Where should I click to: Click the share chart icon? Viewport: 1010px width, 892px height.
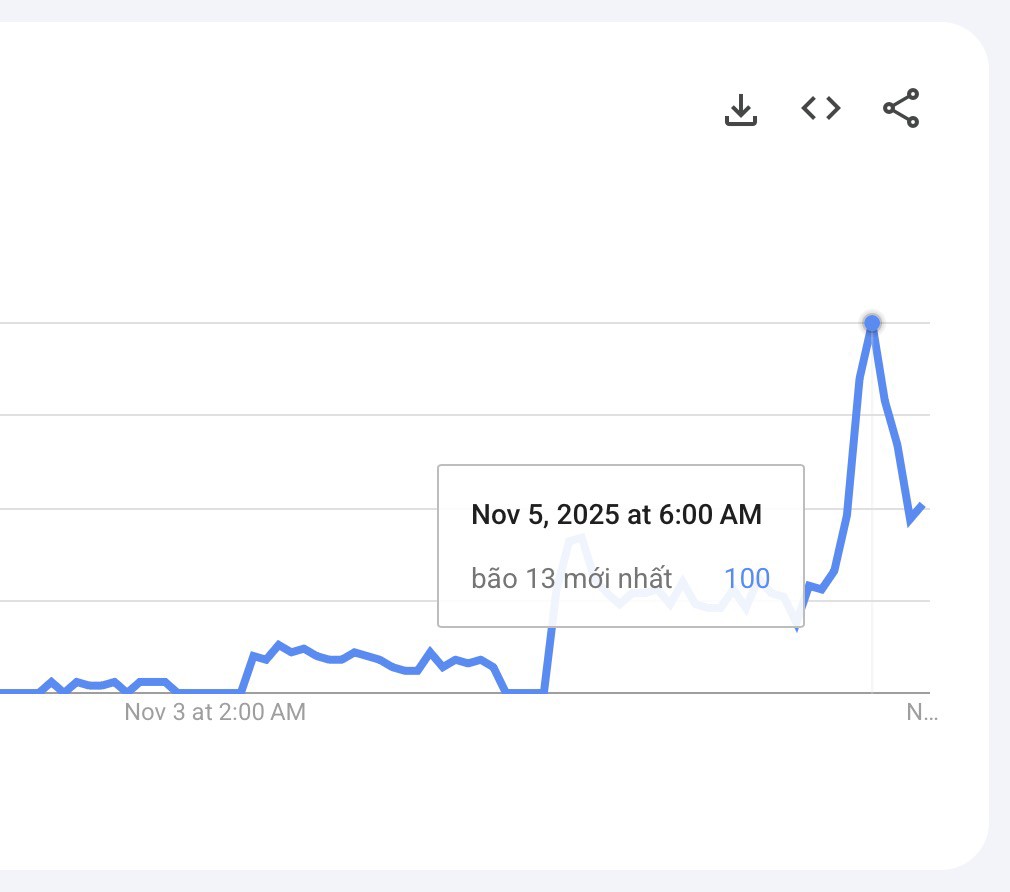901,109
